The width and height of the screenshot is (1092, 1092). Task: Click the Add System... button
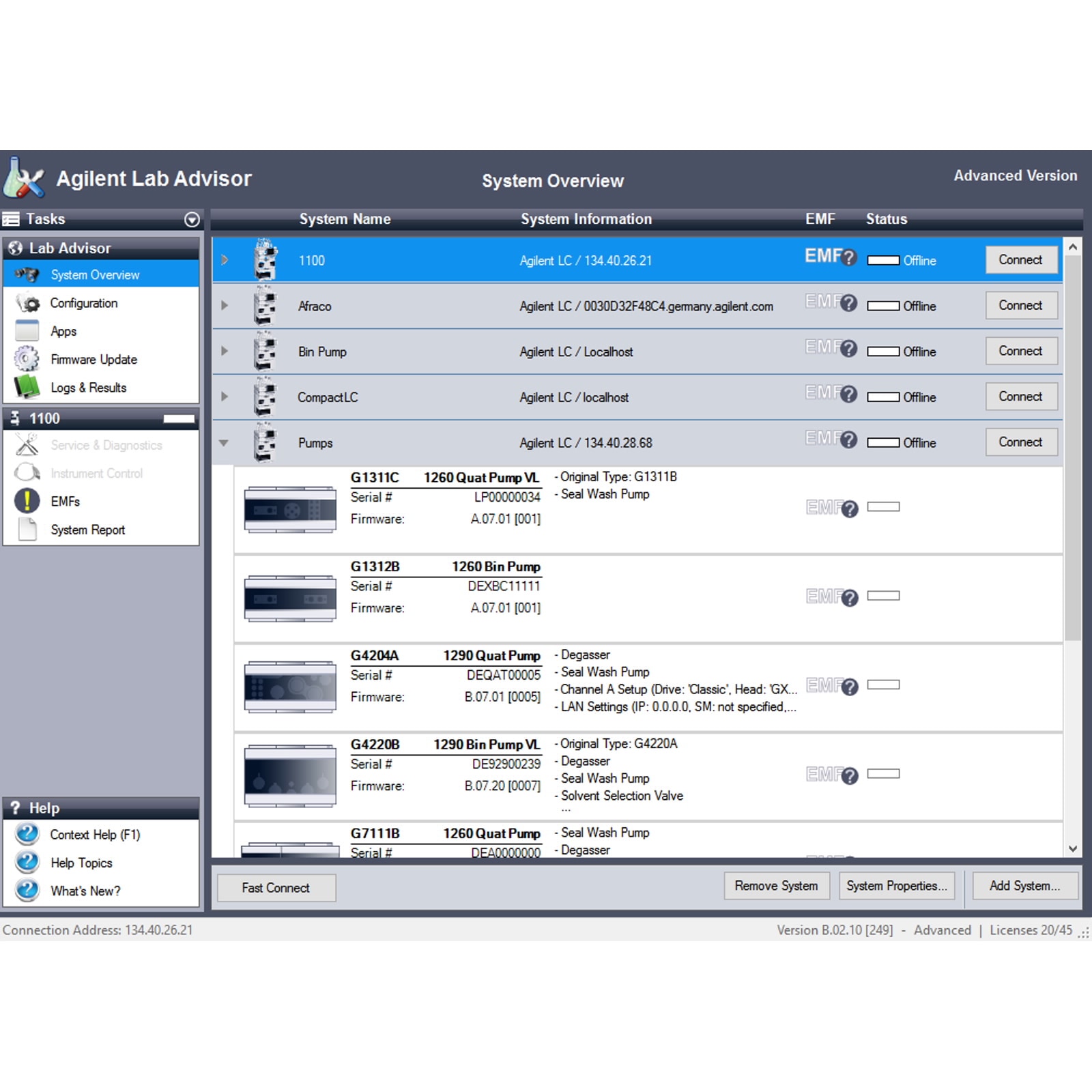coord(1024,886)
